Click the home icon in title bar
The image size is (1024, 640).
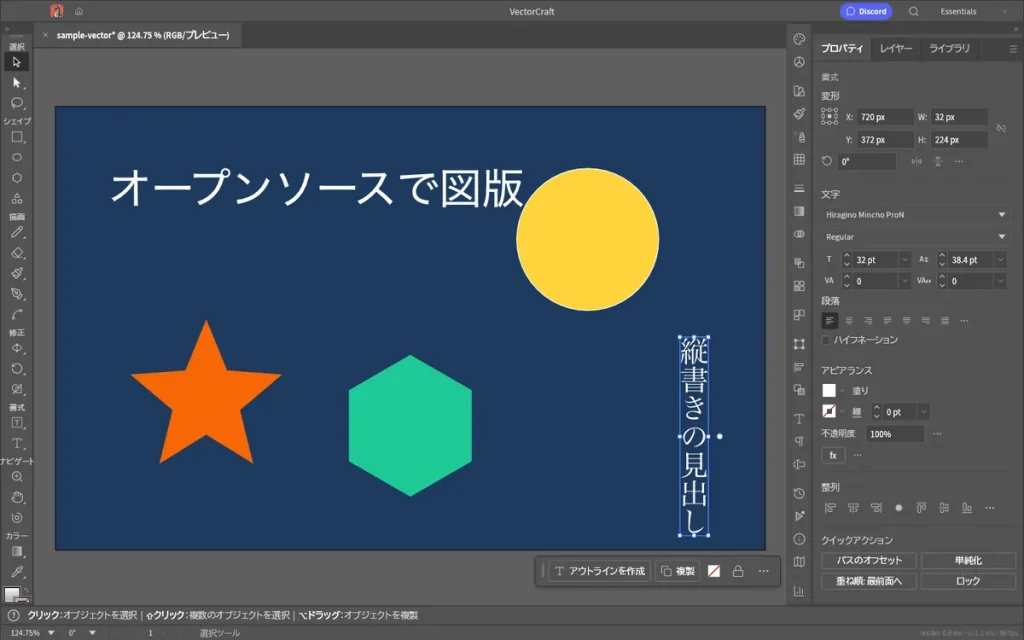pos(79,11)
